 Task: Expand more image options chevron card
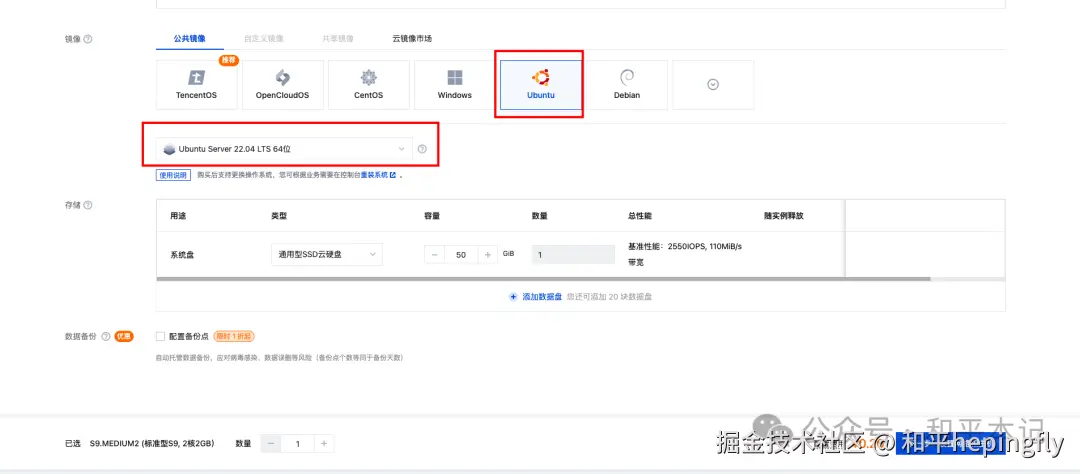[x=713, y=85]
